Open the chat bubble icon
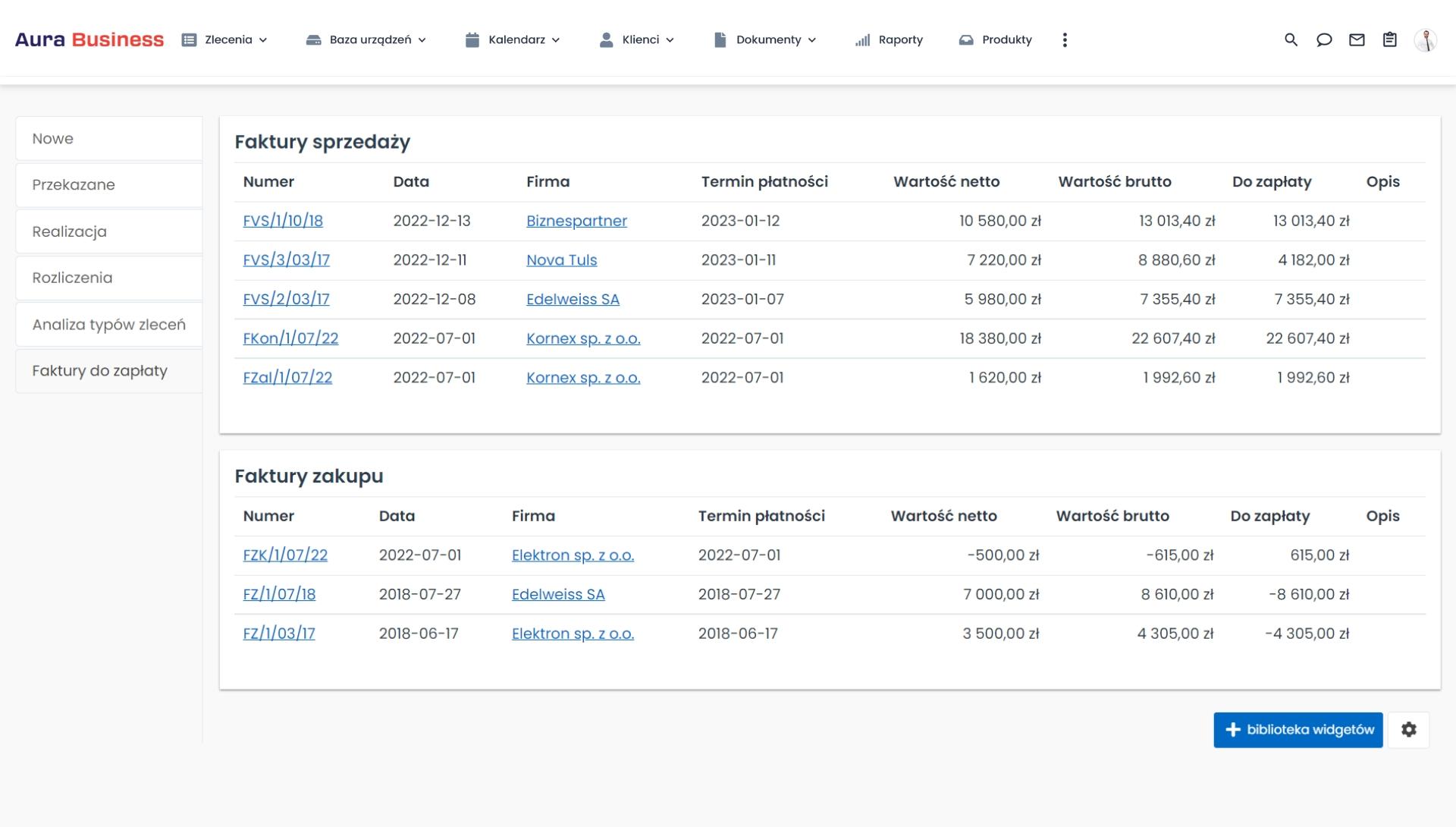 pyautogui.click(x=1324, y=39)
